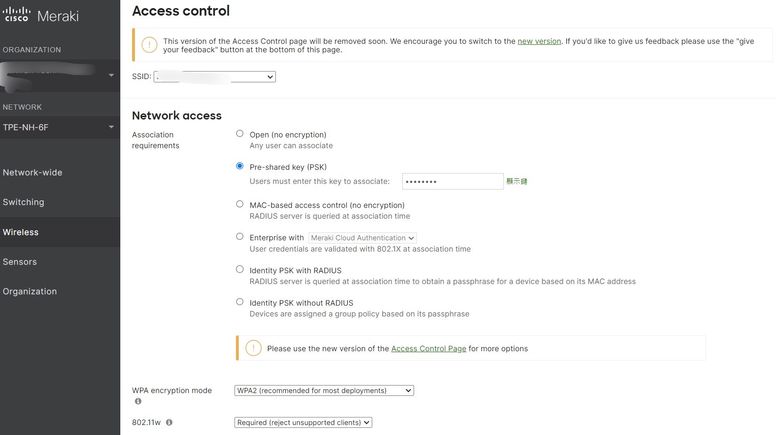The width and height of the screenshot is (776, 435).
Task: Expand the WPA encryption mode dropdown
Action: 323,390
